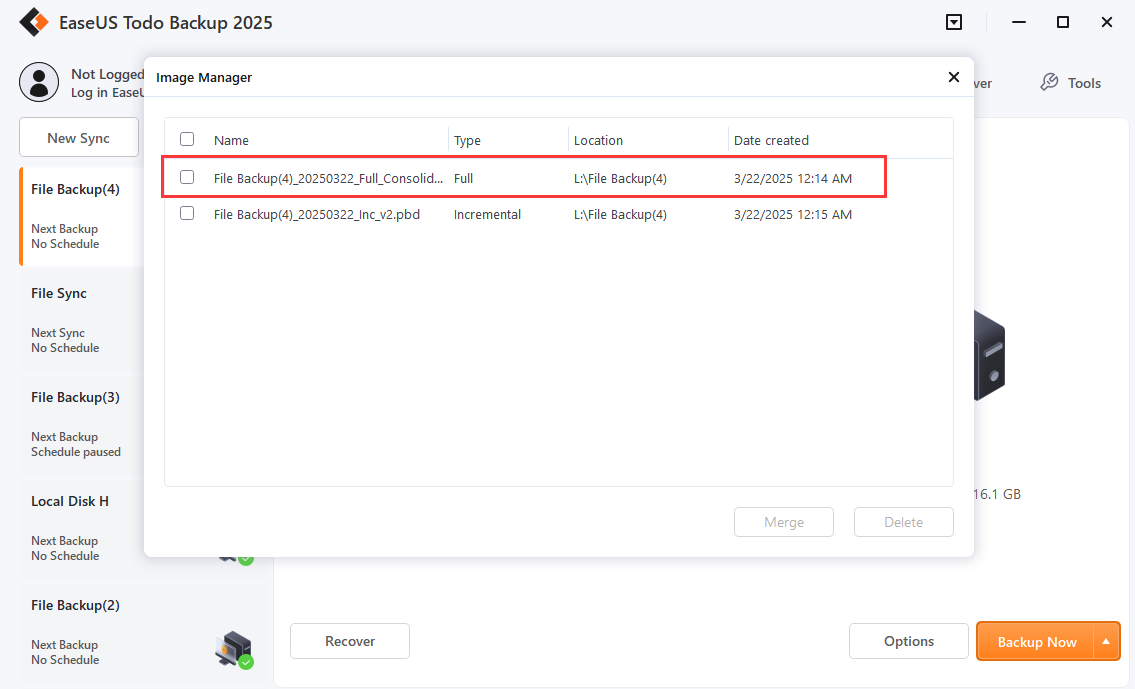Screen dimensions: 1135x689
Task: Click the Delete button
Action: point(903,522)
